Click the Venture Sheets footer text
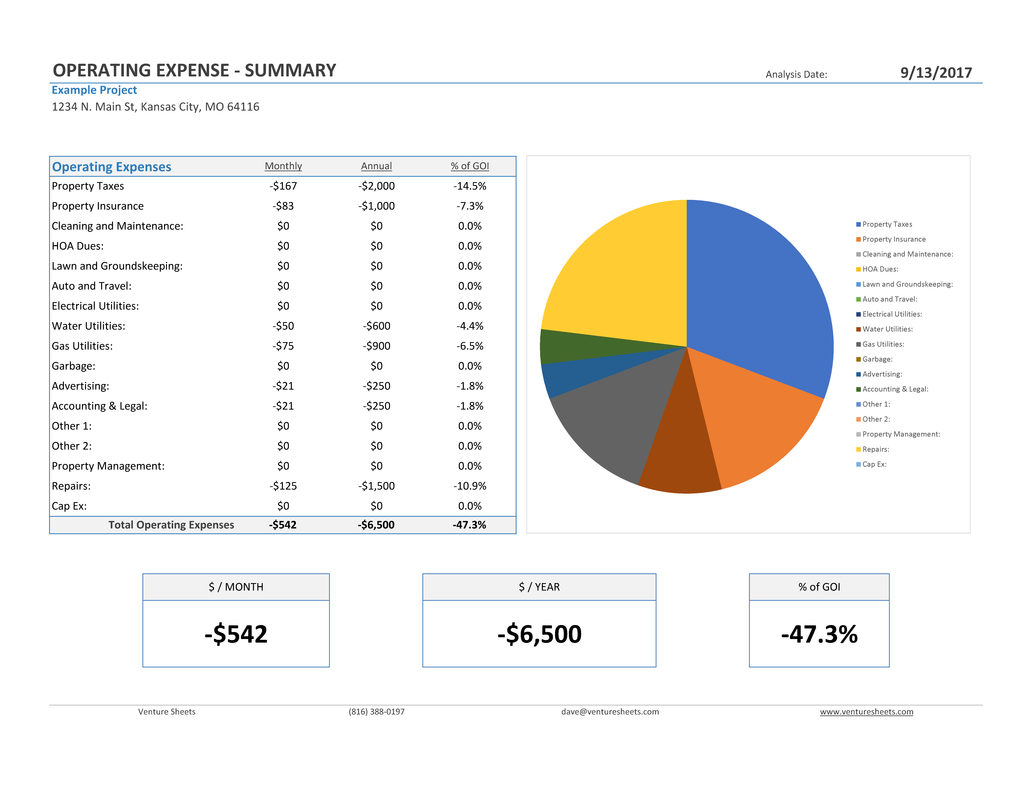Image resolution: width=1034 pixels, height=800 pixels. tap(167, 712)
